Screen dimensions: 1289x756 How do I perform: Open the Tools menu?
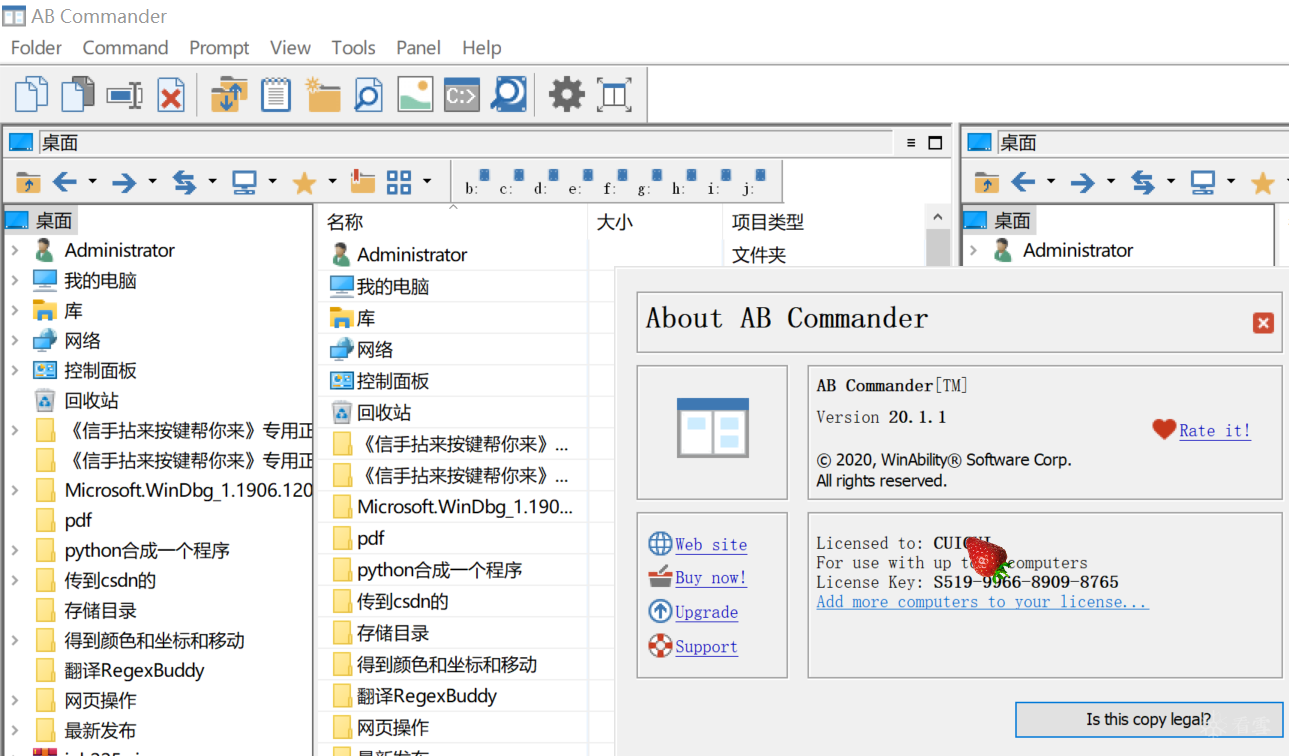click(x=353, y=48)
